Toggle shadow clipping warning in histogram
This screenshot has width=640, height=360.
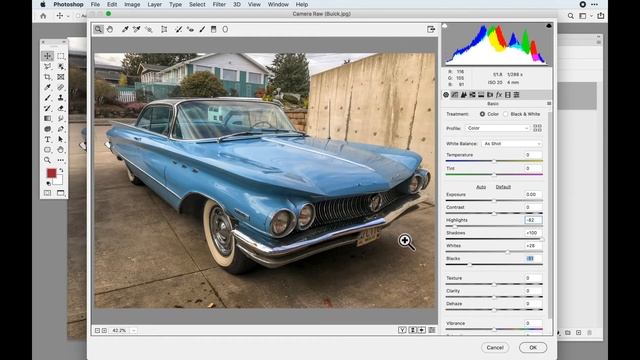click(445, 26)
